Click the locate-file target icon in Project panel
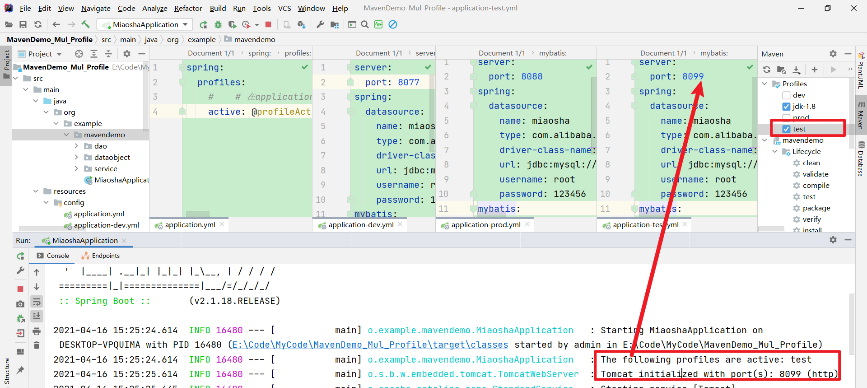This screenshot has width=867, height=388. coord(79,54)
